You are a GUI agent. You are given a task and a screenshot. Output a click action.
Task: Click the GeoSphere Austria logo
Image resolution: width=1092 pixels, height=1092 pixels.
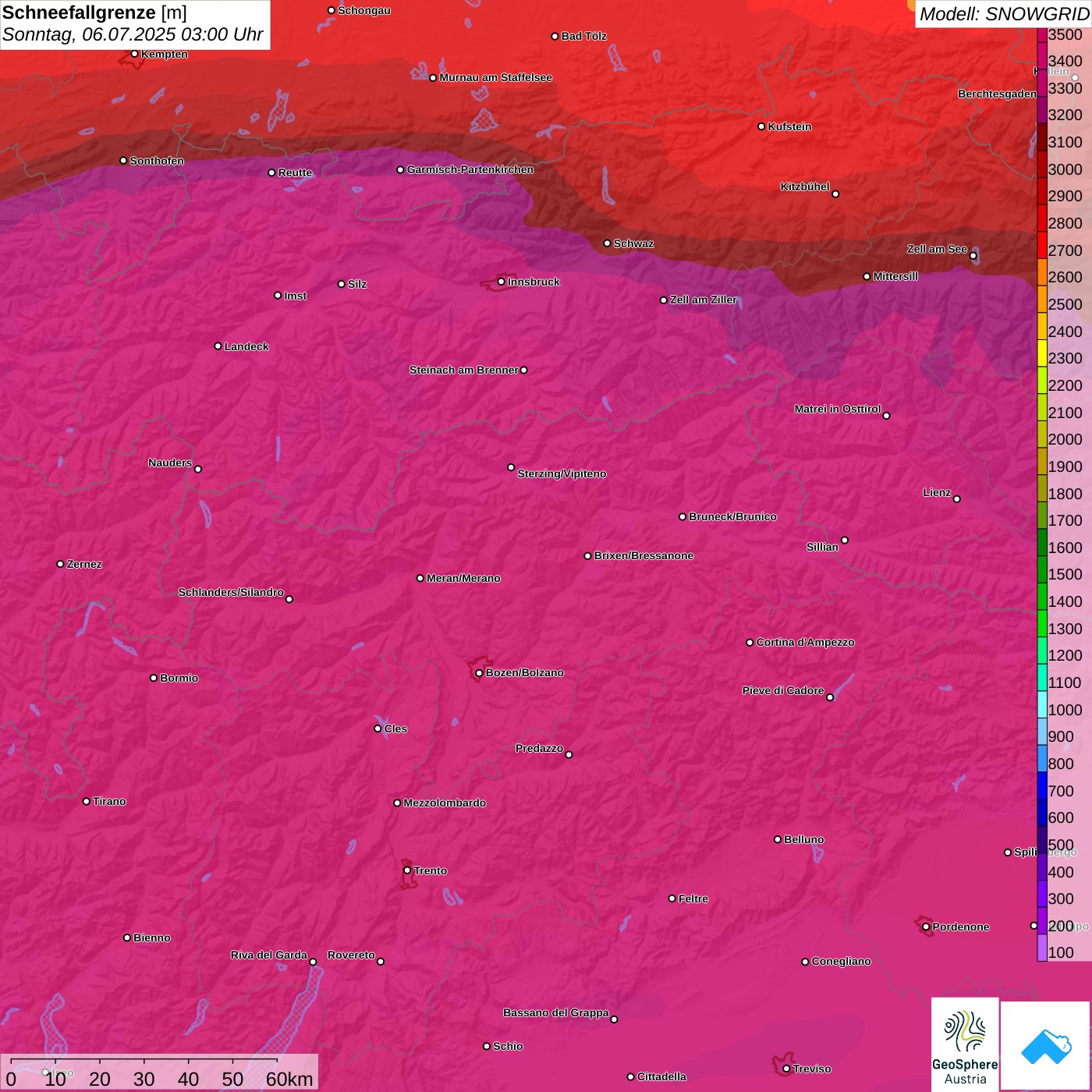(965, 1044)
